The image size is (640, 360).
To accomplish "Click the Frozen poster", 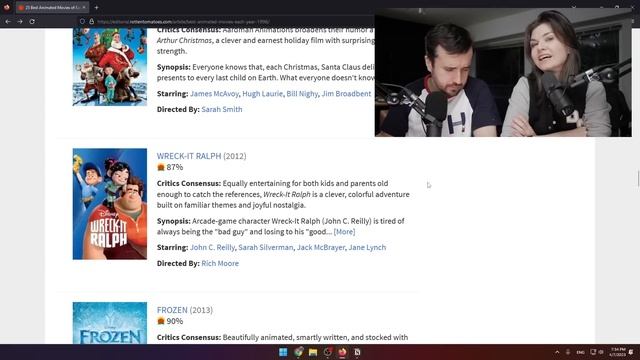I will [110, 323].
